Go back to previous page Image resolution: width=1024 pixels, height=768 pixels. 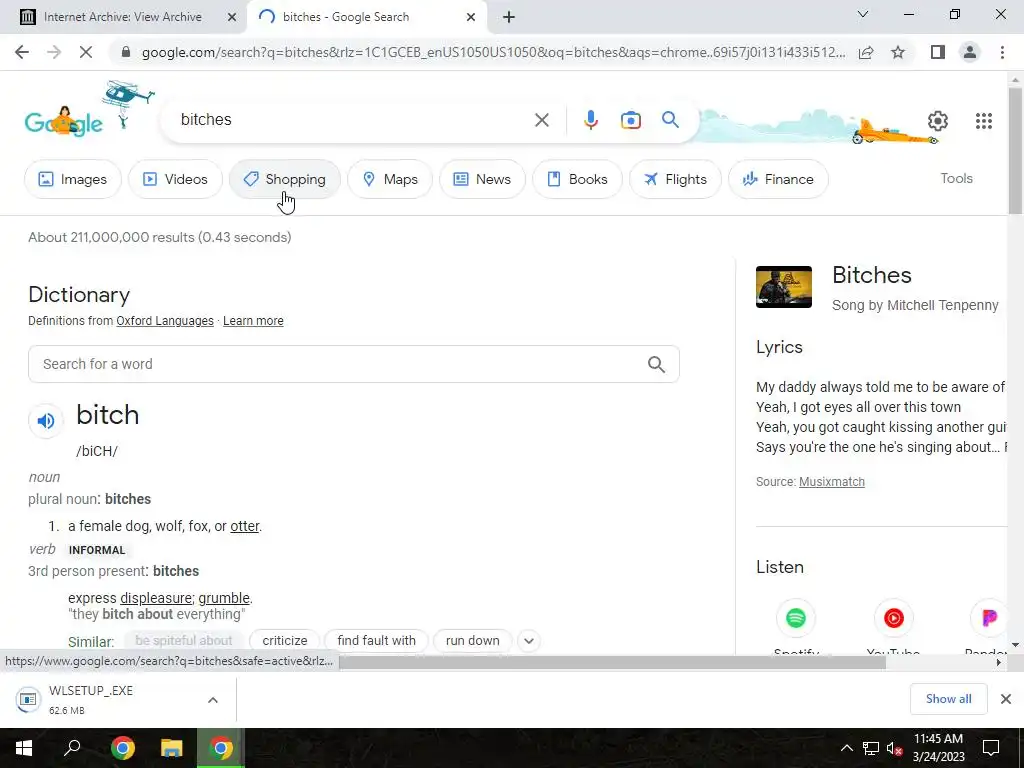[22, 52]
